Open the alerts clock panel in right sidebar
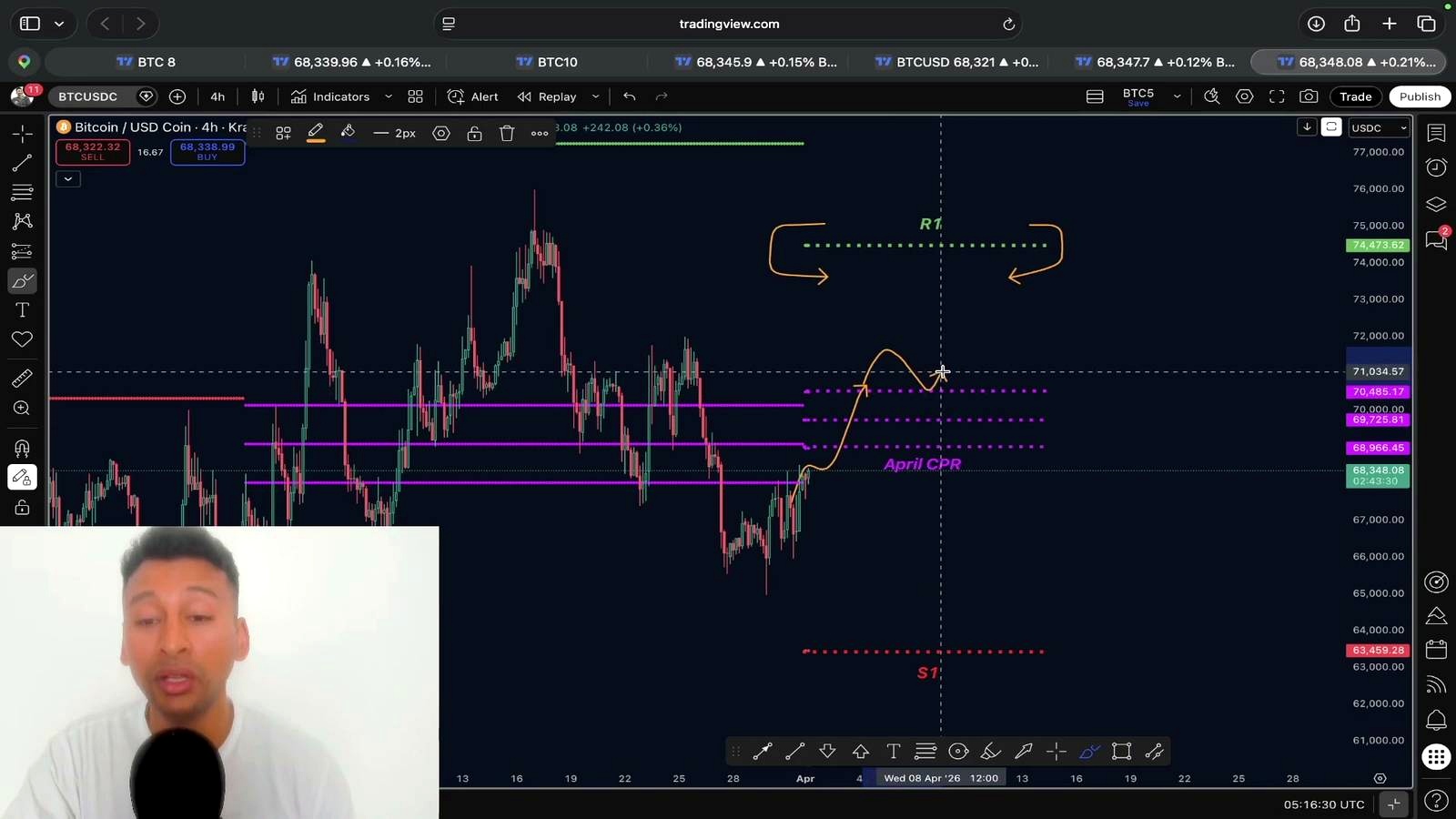 coord(1436,167)
